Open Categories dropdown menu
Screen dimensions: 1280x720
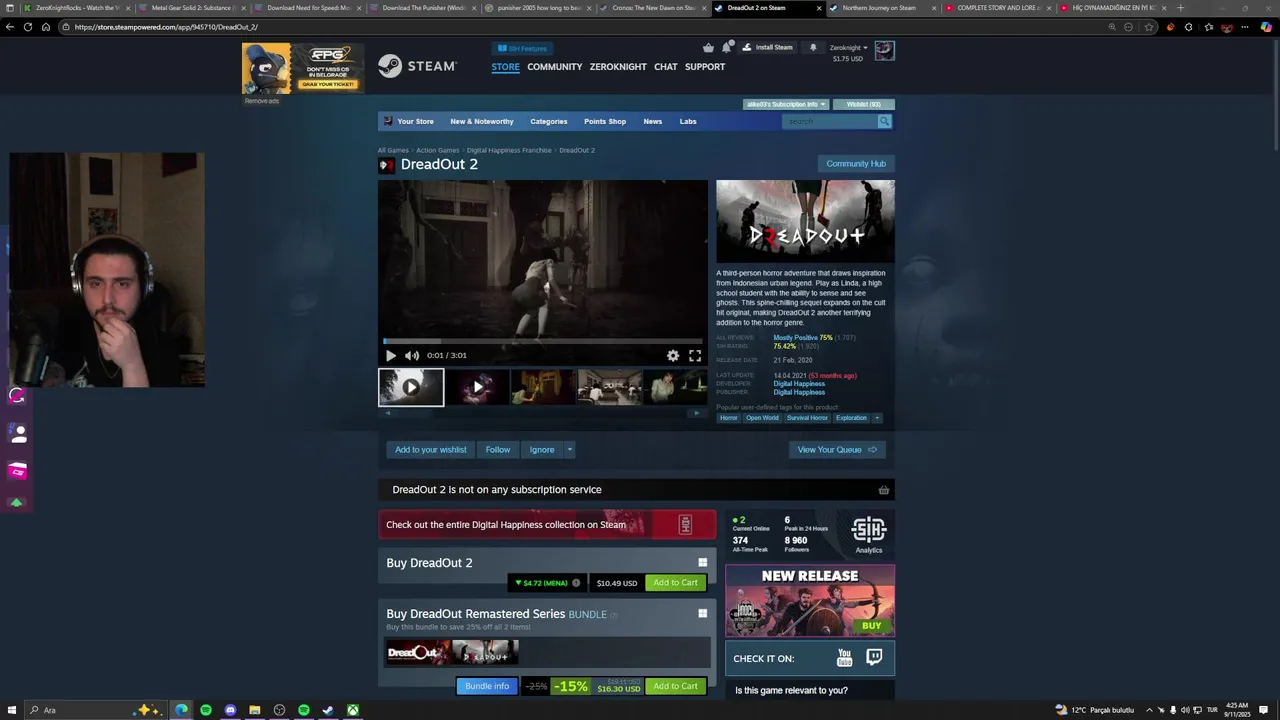548,121
